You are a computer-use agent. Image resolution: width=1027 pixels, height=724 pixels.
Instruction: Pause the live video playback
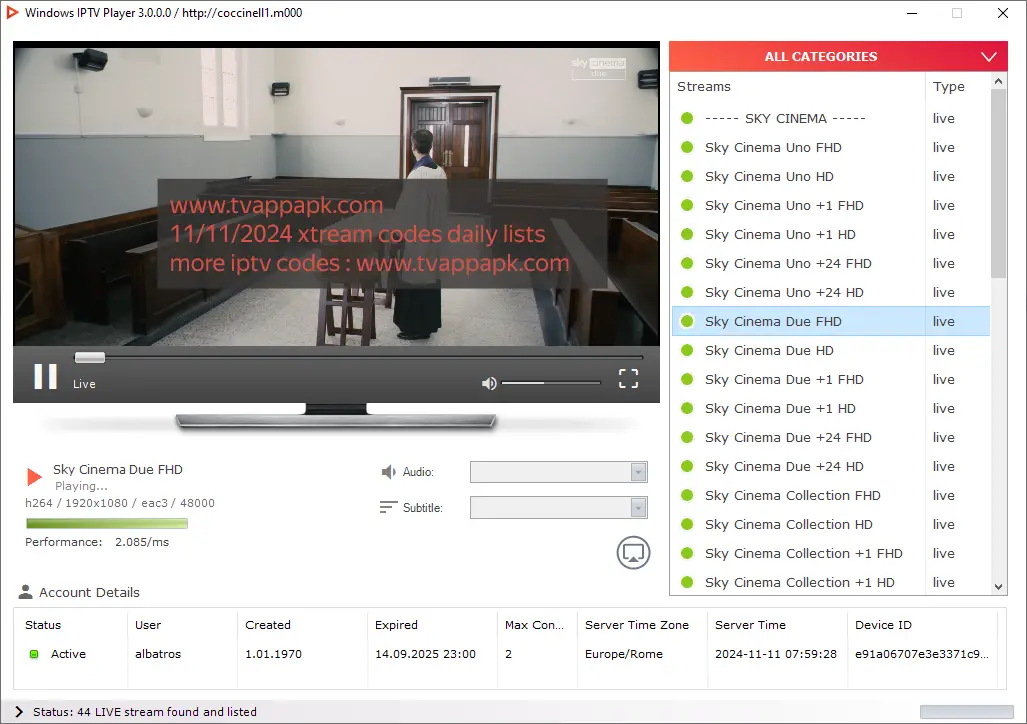(45, 377)
